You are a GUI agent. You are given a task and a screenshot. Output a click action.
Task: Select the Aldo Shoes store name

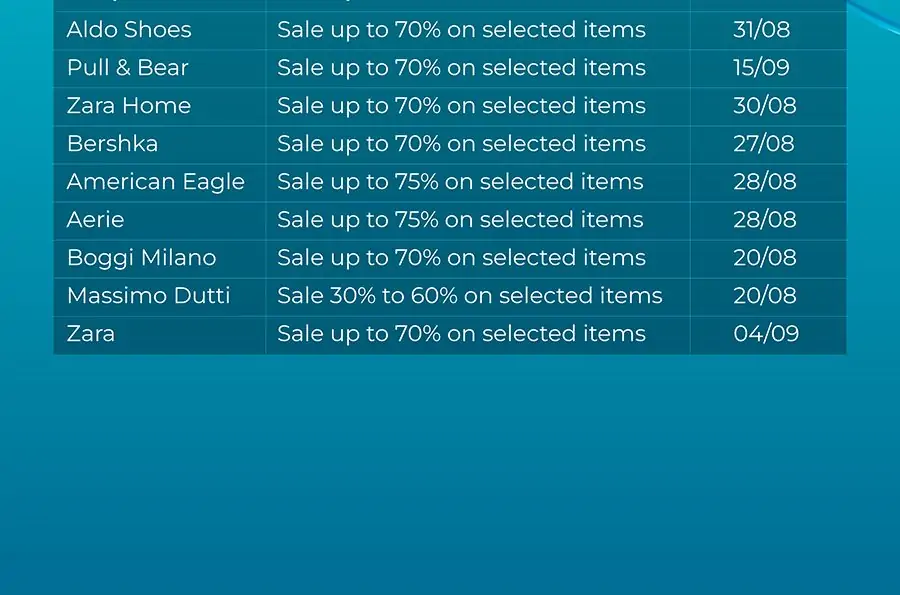pos(129,30)
